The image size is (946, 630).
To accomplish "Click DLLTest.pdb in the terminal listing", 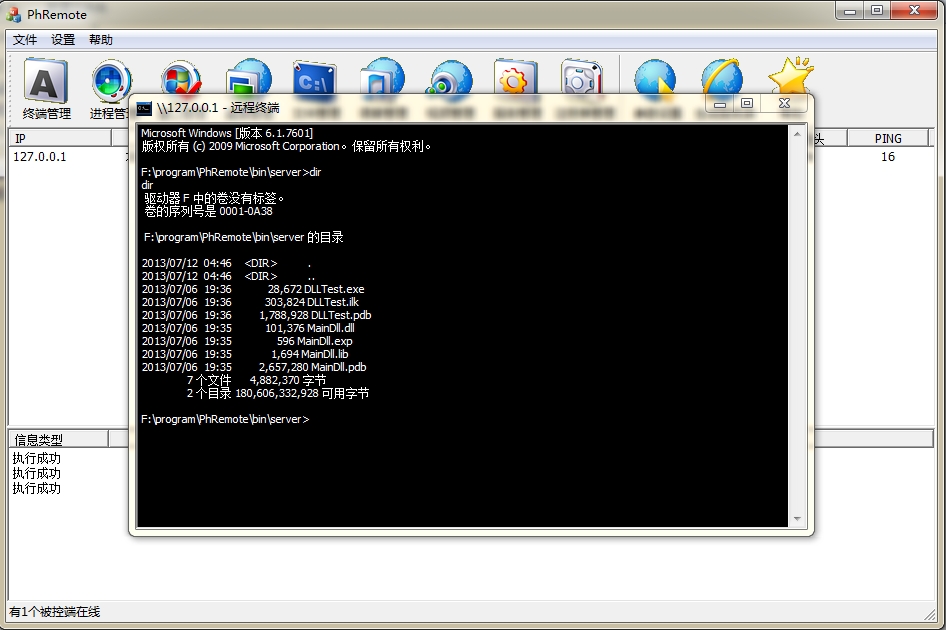I will point(341,315).
